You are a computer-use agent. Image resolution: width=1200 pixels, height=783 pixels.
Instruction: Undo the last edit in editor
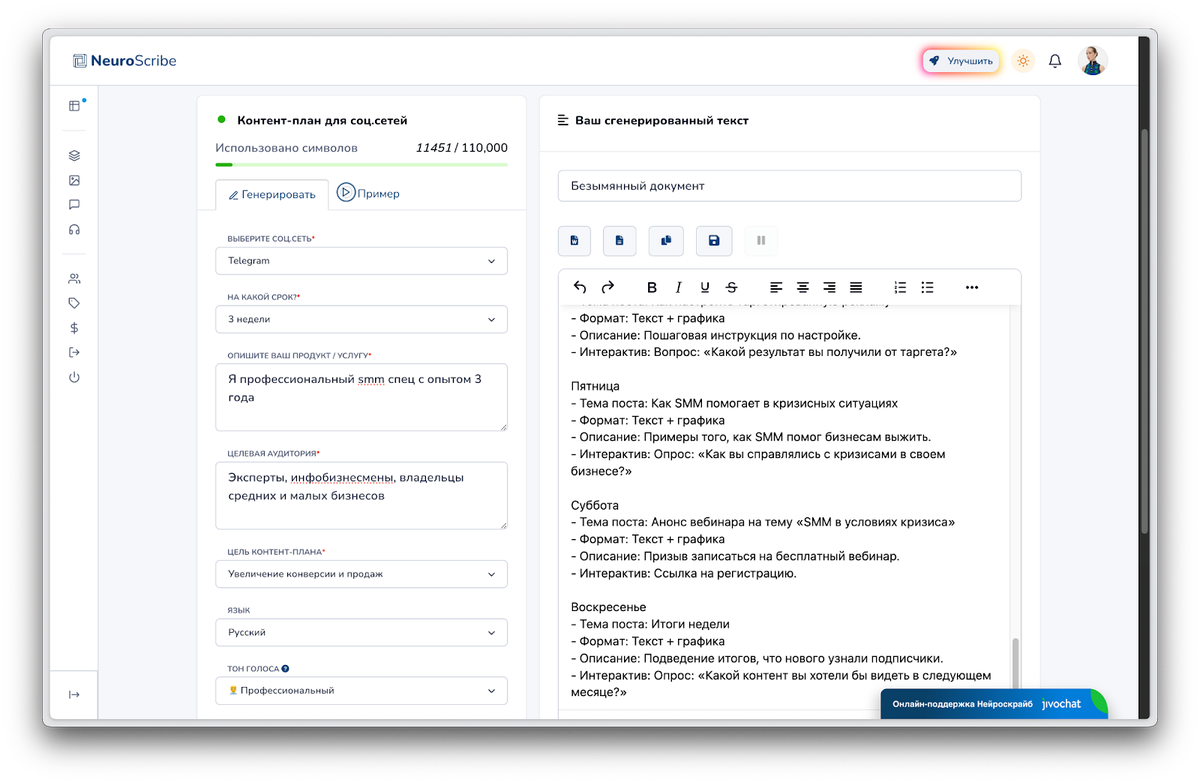[x=580, y=287]
